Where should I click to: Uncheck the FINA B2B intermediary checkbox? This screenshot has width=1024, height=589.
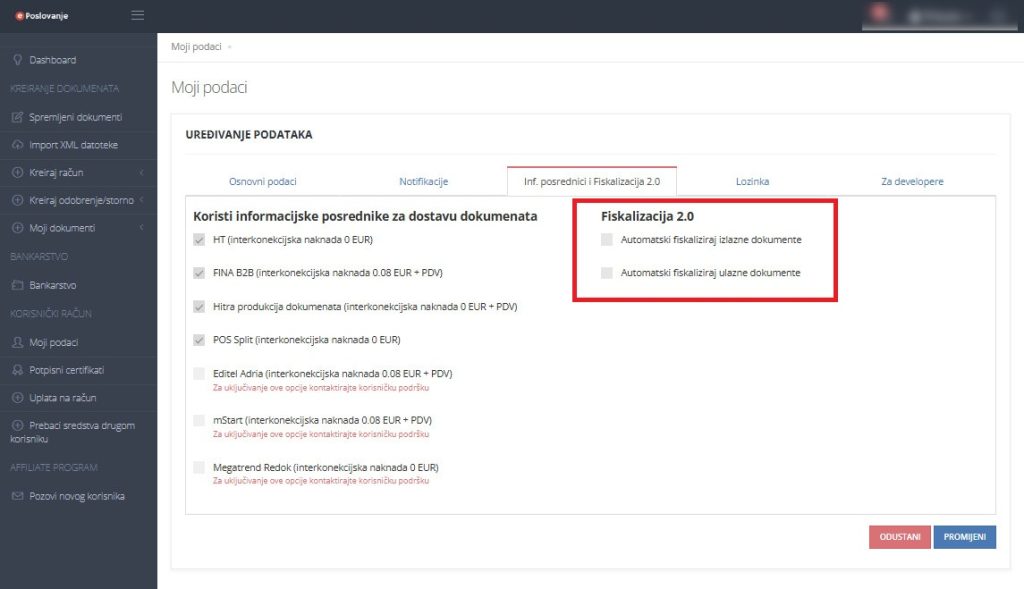[199, 273]
